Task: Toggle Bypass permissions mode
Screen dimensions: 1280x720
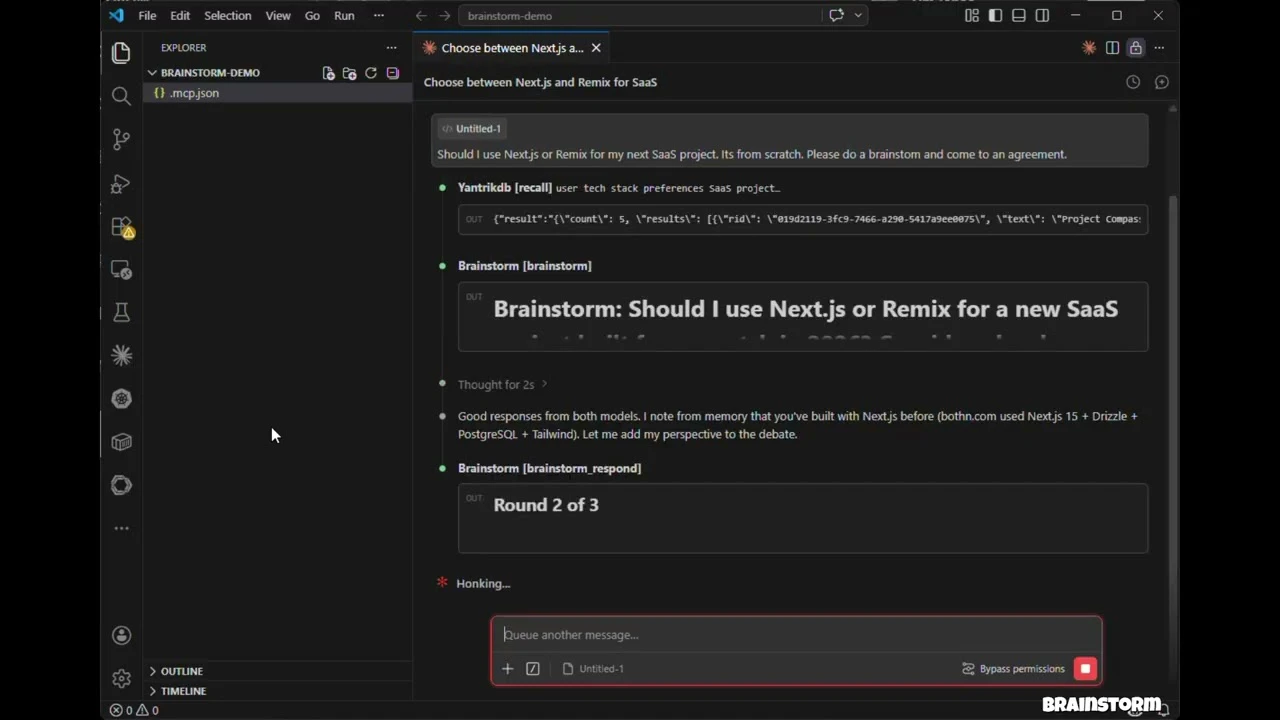Action: (x=1013, y=669)
